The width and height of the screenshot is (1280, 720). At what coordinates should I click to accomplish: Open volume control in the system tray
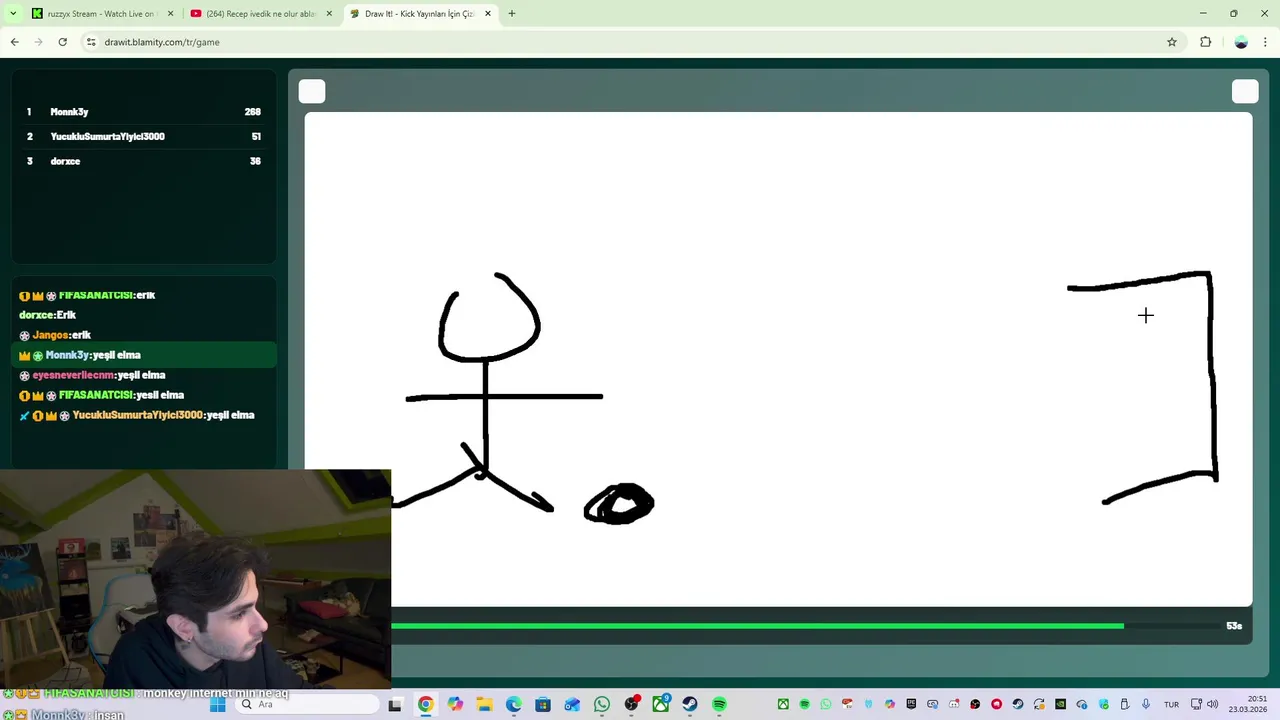coord(1213,705)
